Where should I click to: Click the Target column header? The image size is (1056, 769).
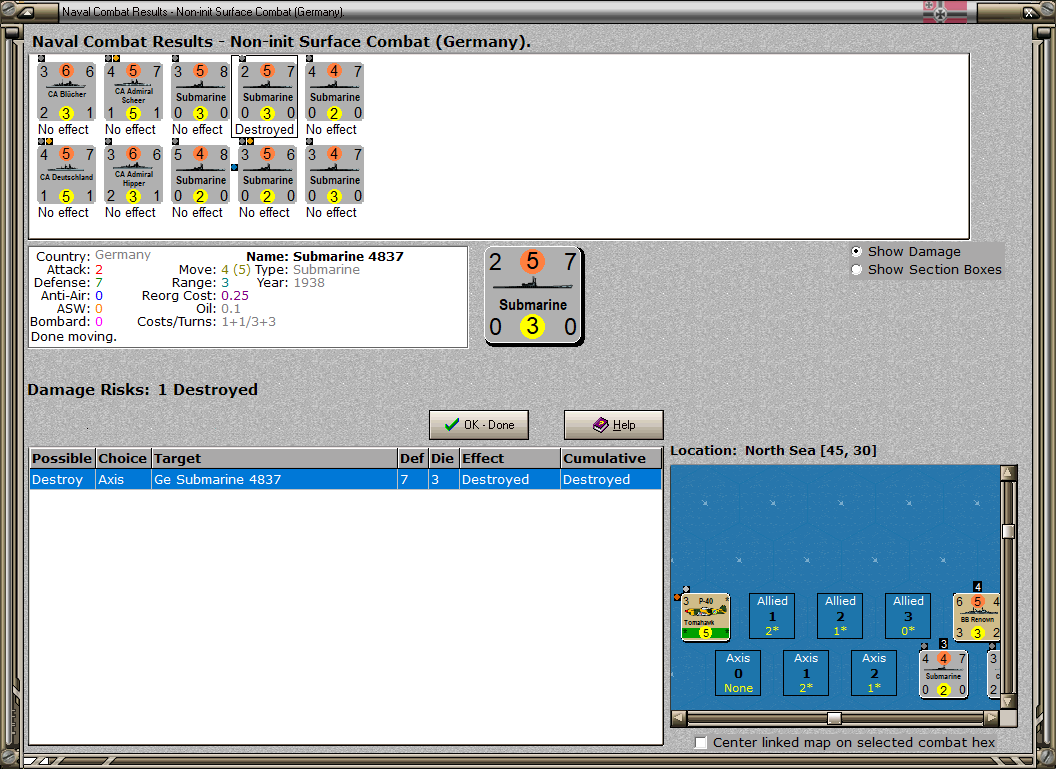[274, 458]
